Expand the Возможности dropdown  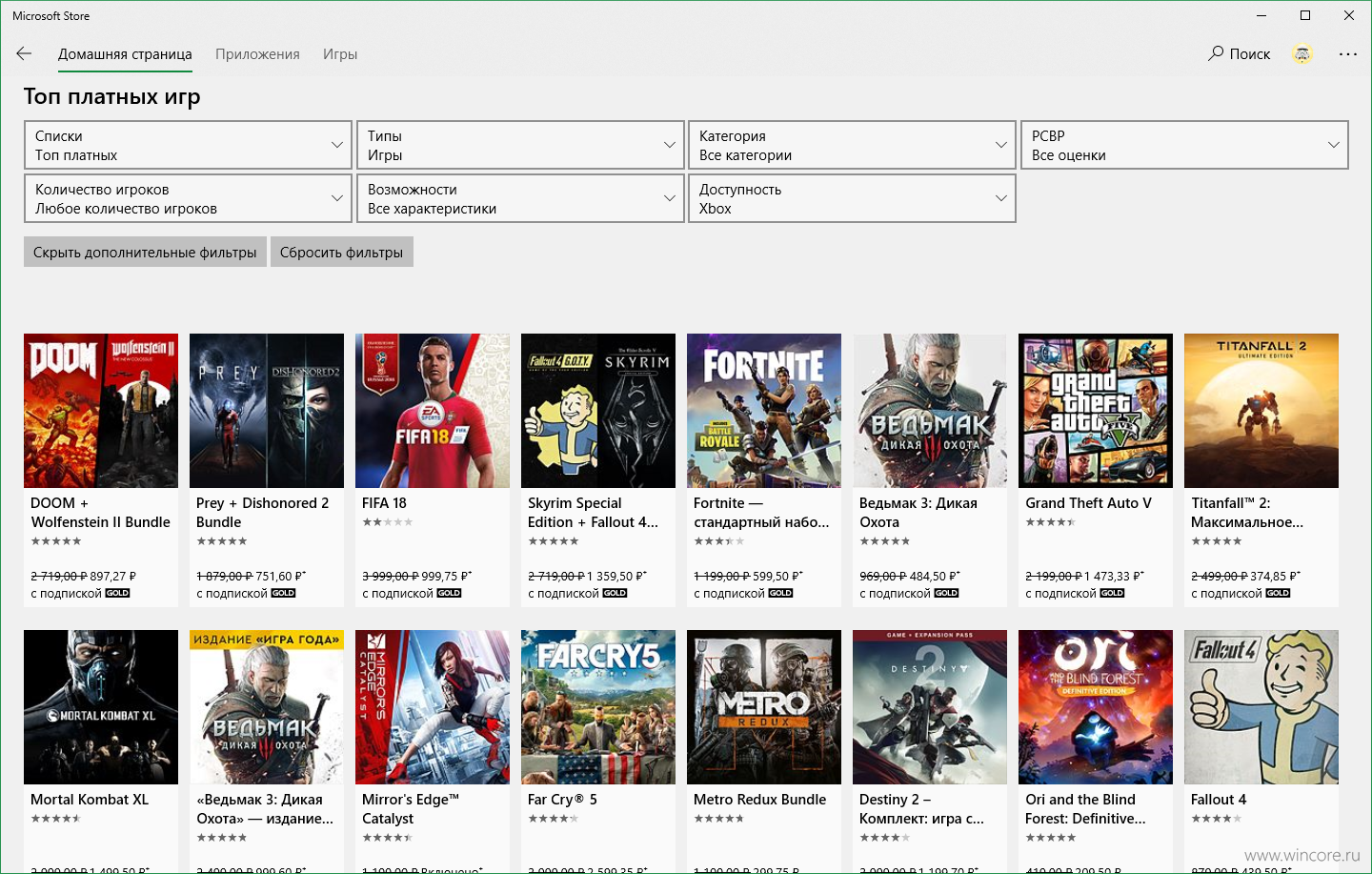(520, 198)
